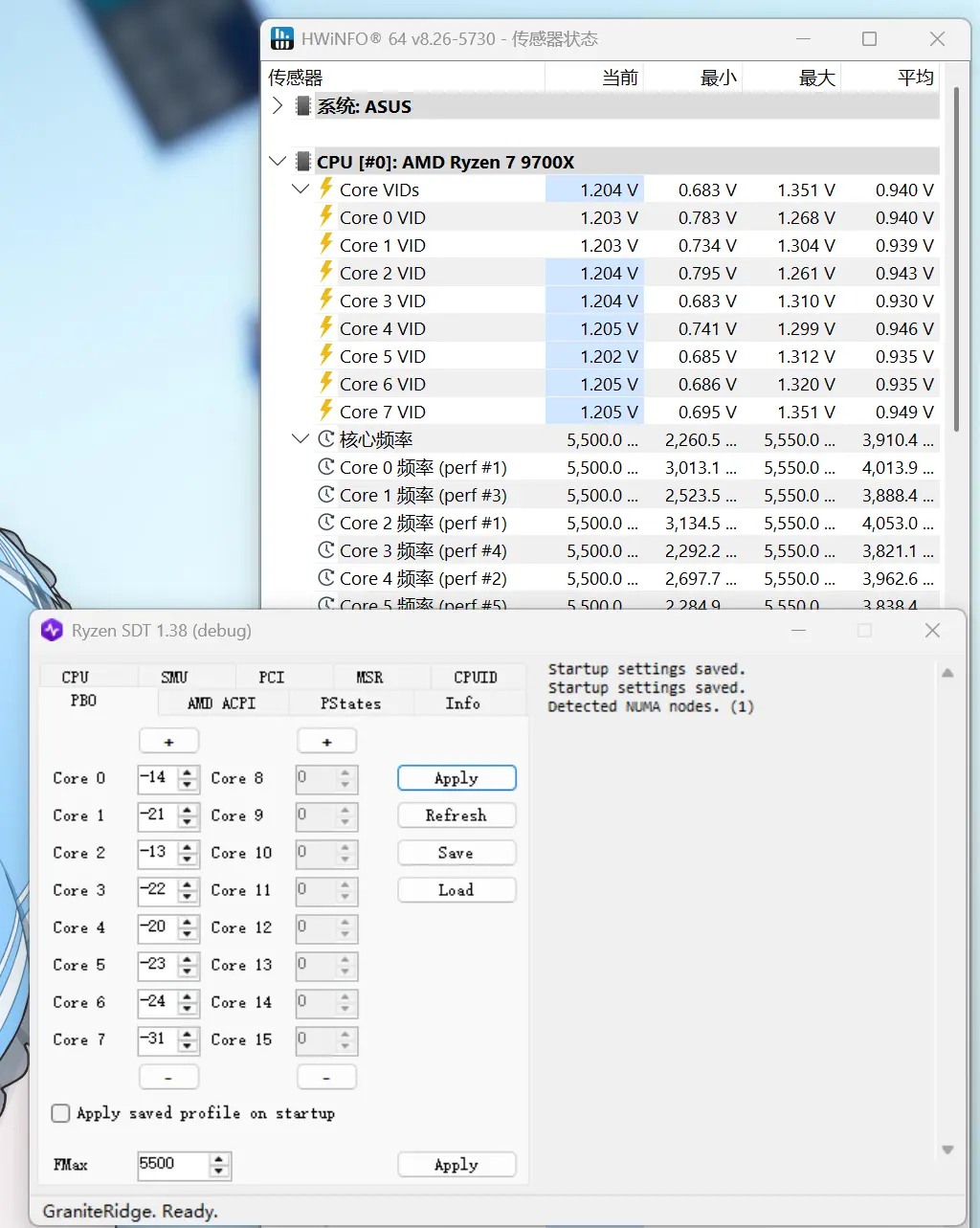
Task: Click the minus button below Core 7 column
Action: tap(168, 1077)
